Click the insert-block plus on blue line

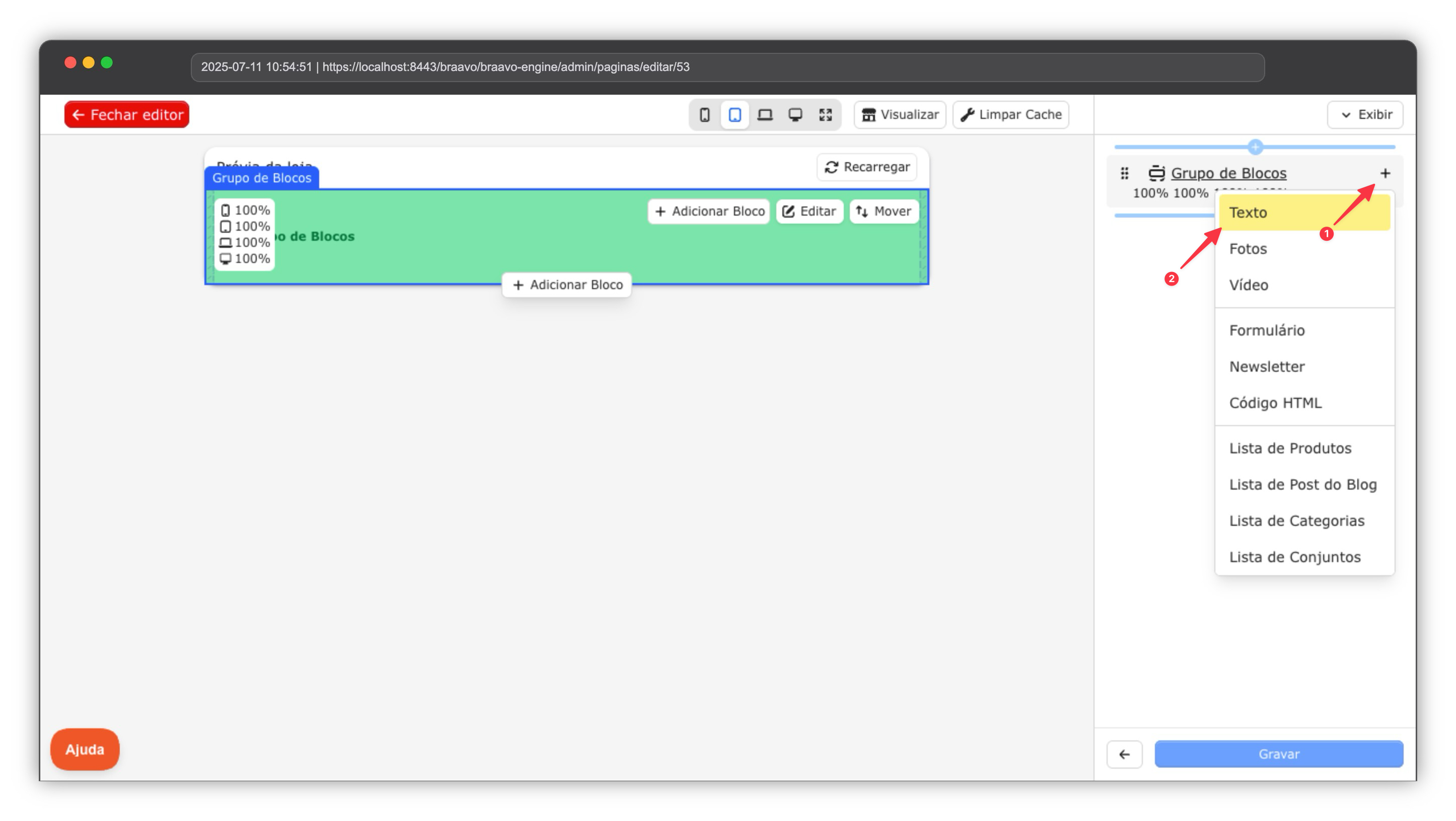[1255, 147]
